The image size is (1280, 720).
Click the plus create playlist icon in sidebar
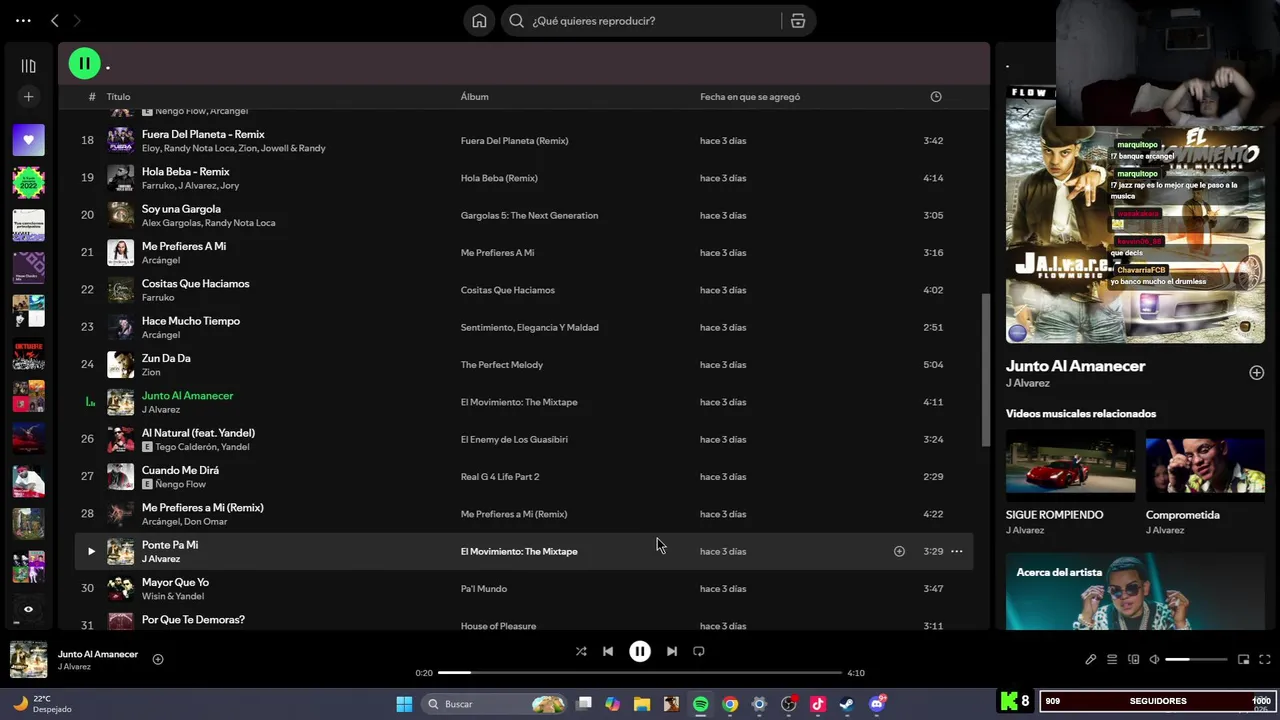tap(28, 97)
